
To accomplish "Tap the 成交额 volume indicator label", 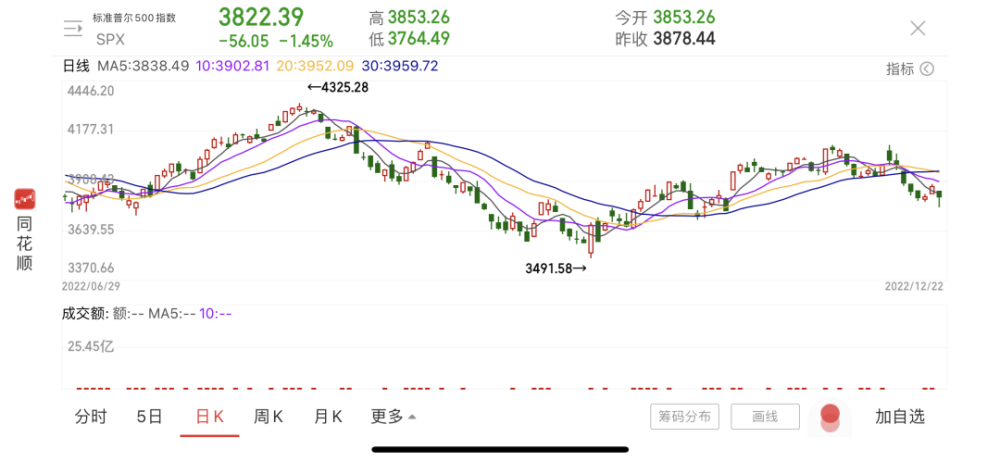I will click(x=85, y=313).
